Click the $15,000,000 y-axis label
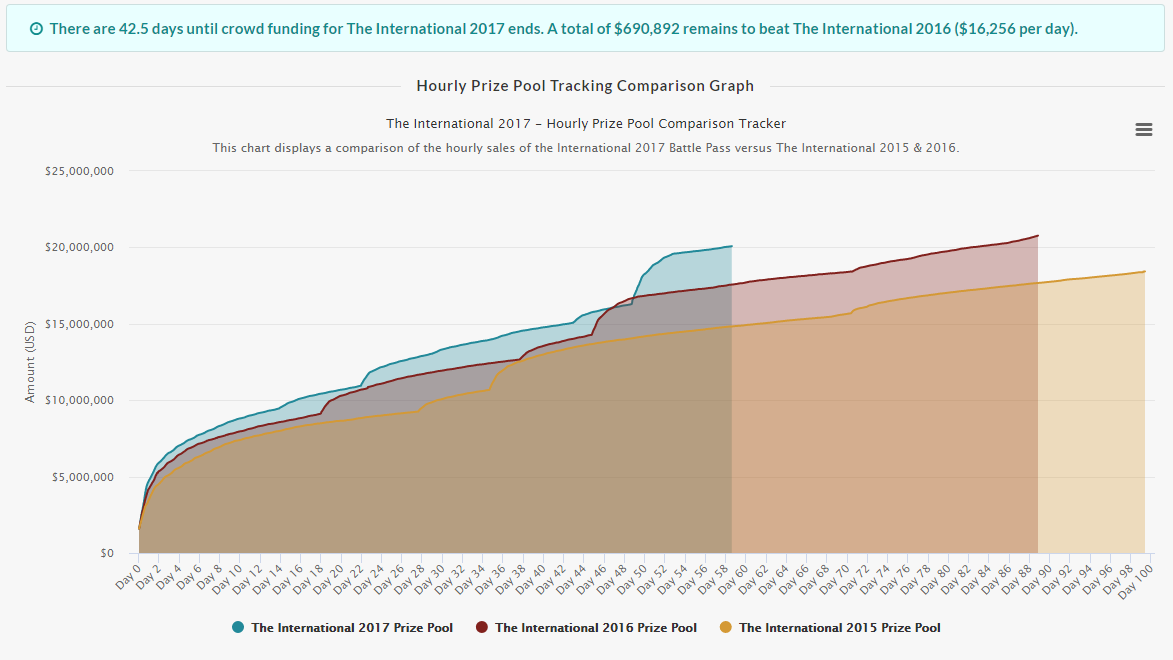1173x660 pixels. (79, 324)
